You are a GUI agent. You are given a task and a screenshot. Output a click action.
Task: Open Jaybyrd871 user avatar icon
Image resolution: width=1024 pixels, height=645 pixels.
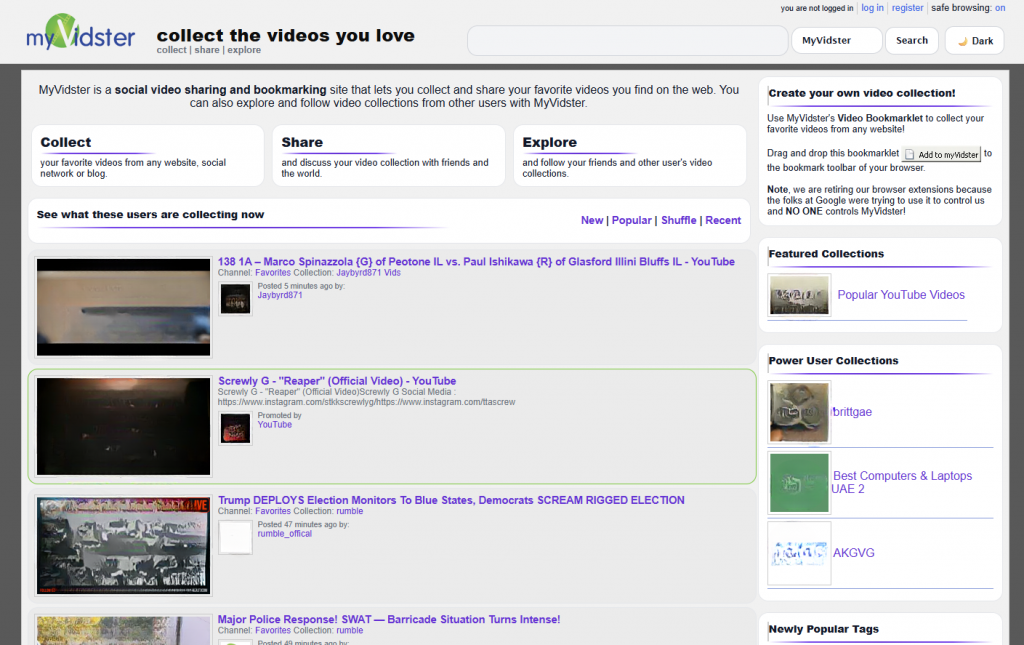(235, 298)
